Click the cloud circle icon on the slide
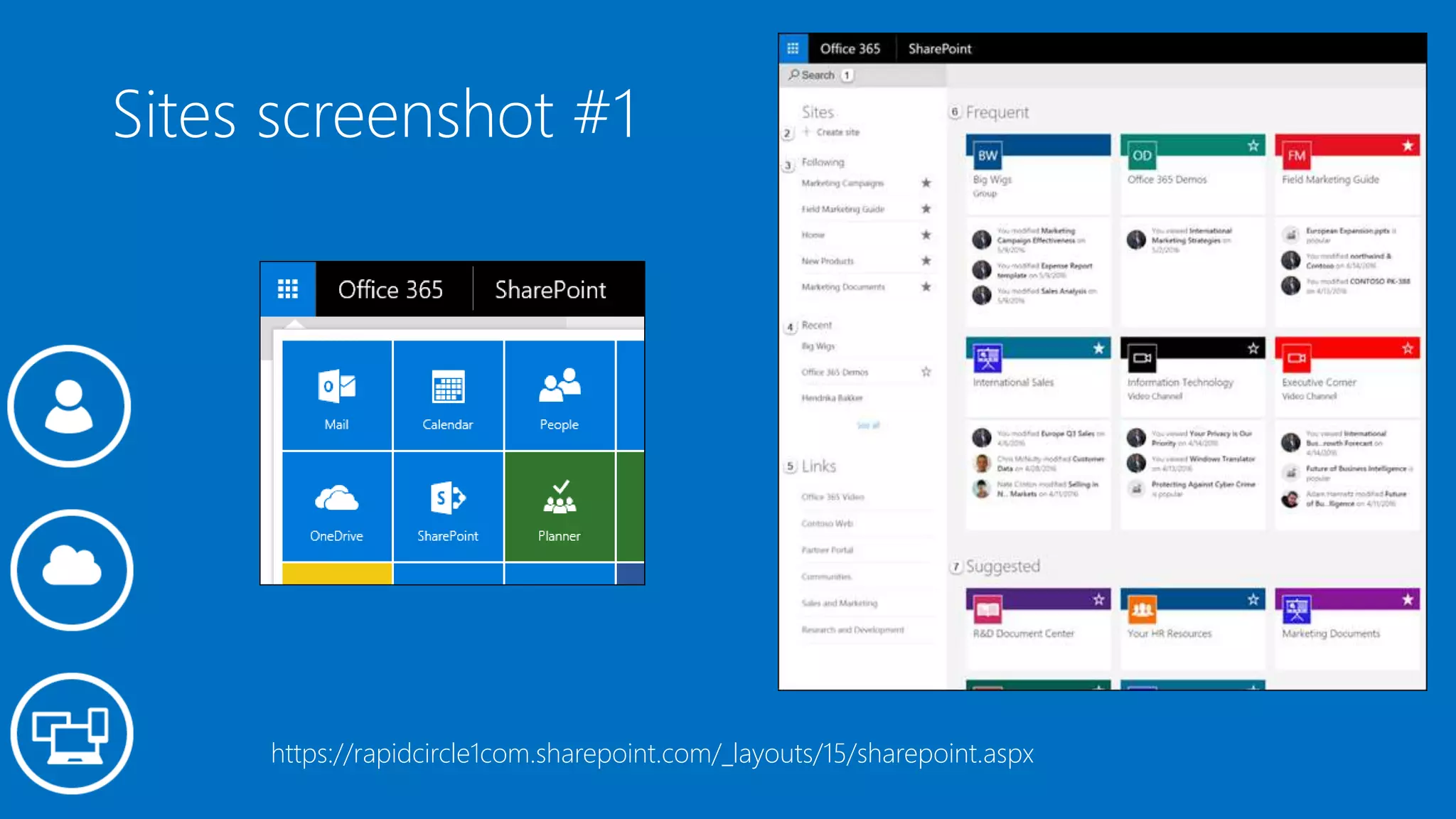 click(71, 569)
